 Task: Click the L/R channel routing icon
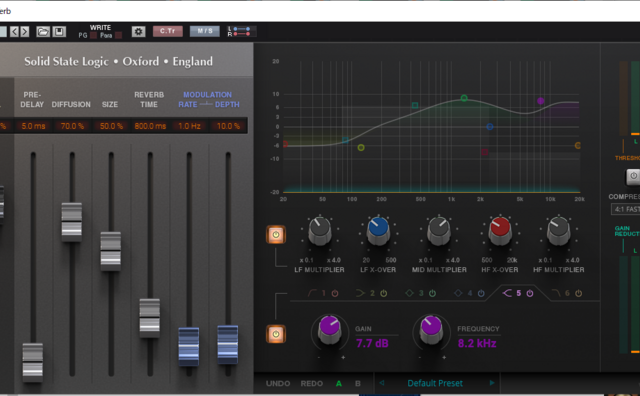click(242, 31)
